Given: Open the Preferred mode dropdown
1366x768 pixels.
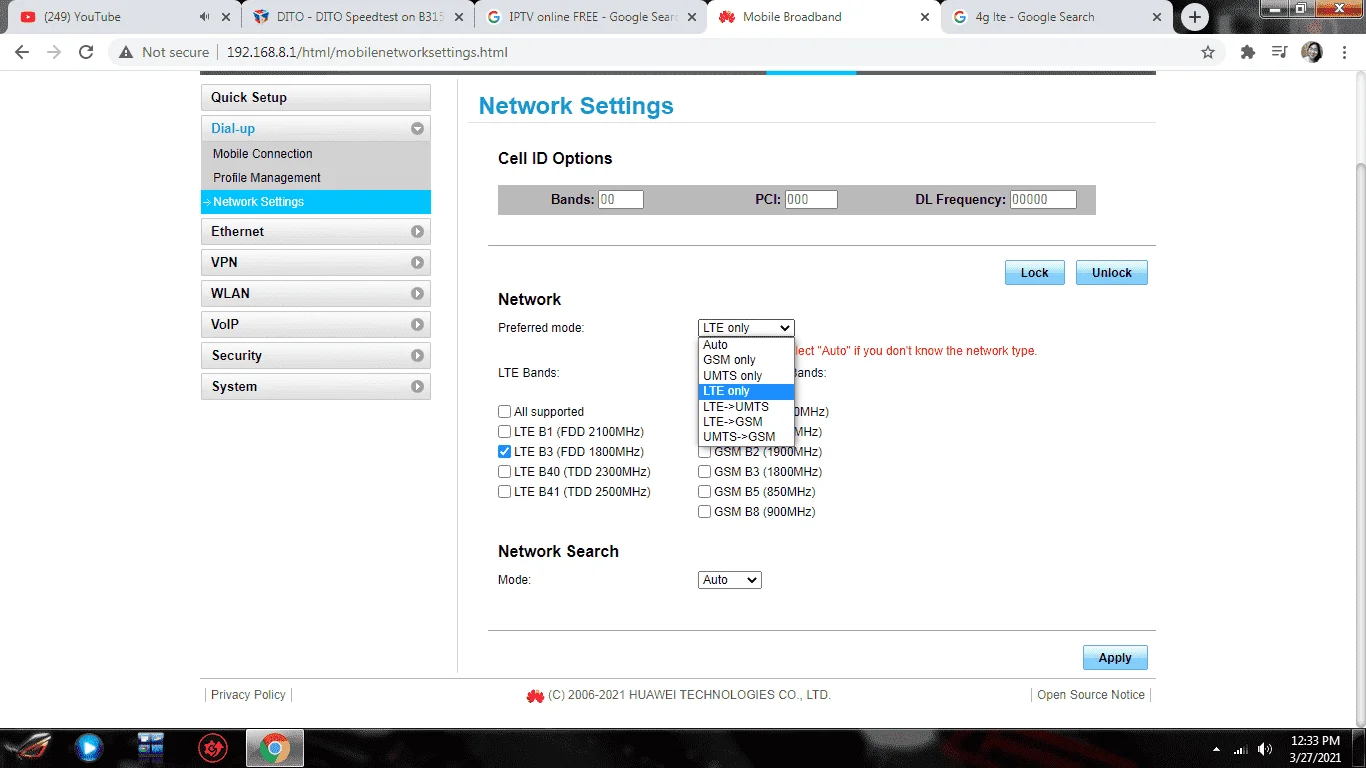Looking at the screenshot, I should (746, 328).
